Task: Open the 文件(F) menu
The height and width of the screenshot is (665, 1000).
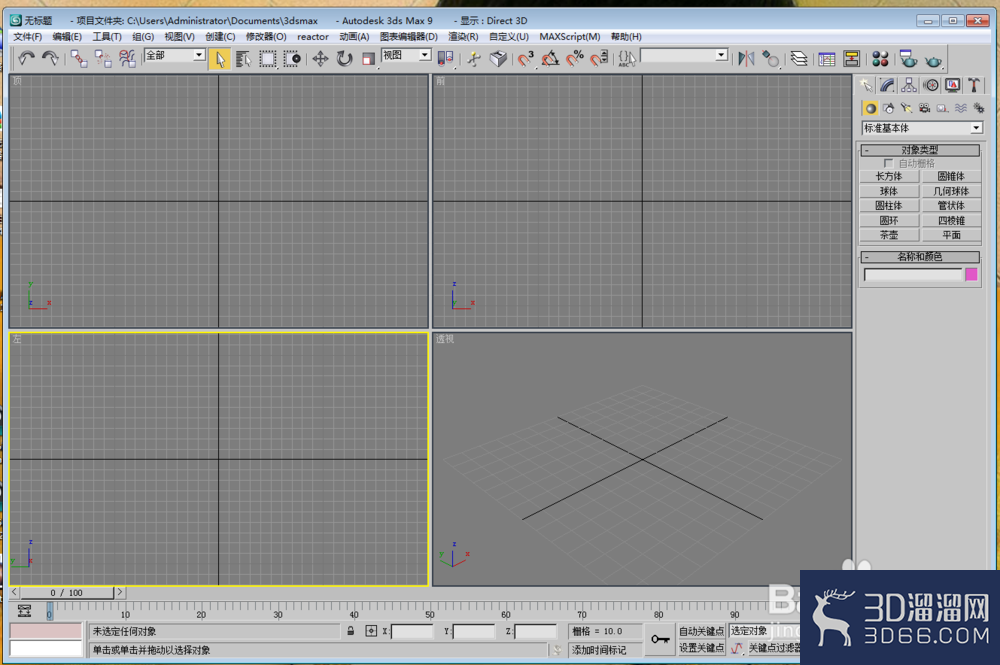Action: tap(27, 37)
